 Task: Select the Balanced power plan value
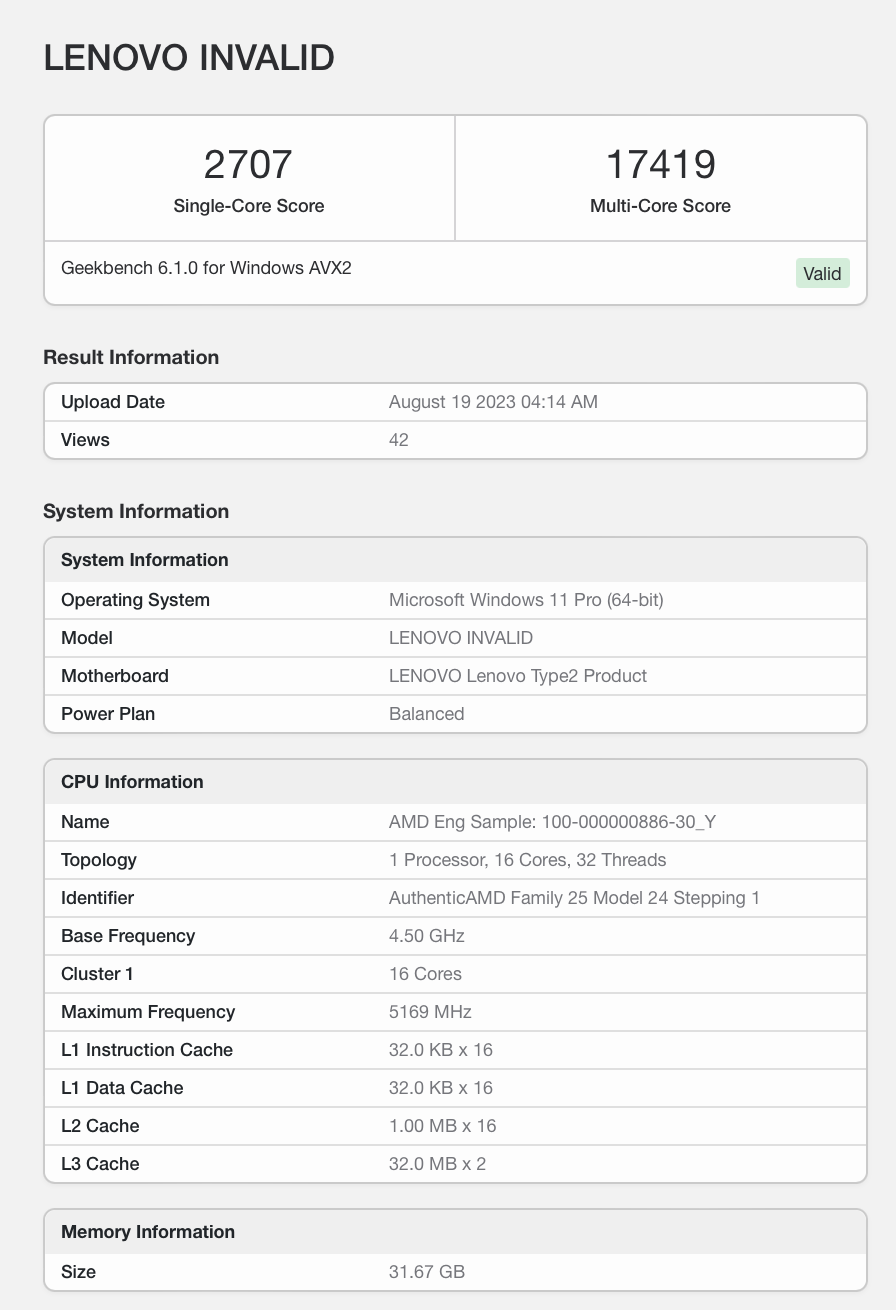tap(426, 714)
